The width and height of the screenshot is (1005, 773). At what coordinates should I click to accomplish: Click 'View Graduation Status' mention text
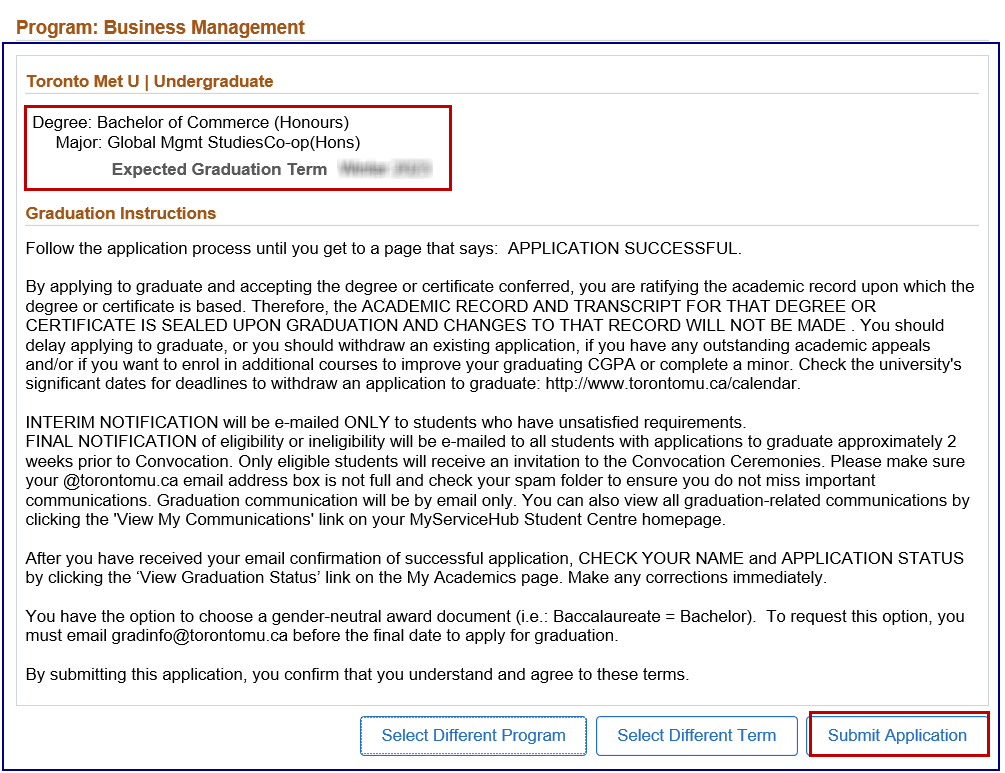[228, 578]
